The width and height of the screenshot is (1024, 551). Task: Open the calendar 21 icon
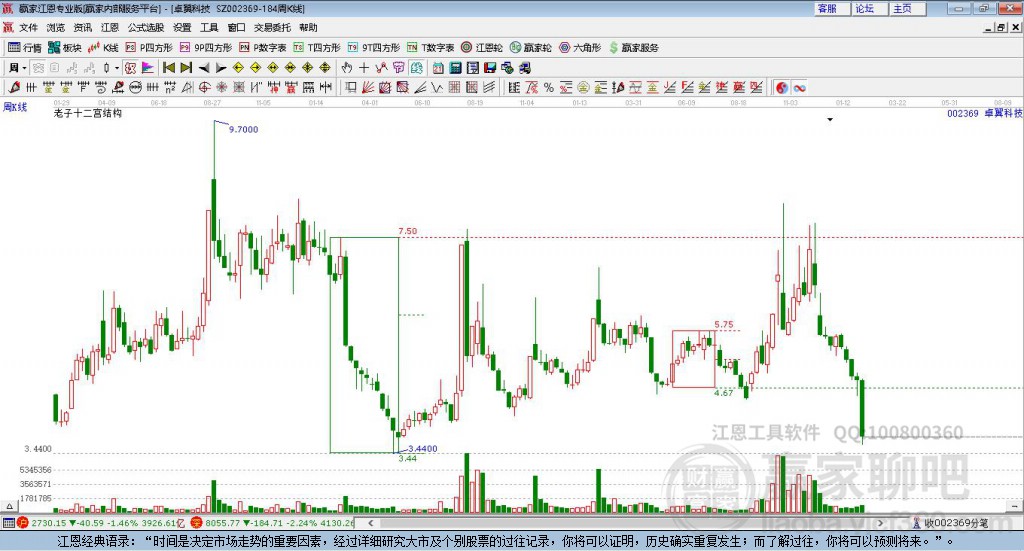438,68
